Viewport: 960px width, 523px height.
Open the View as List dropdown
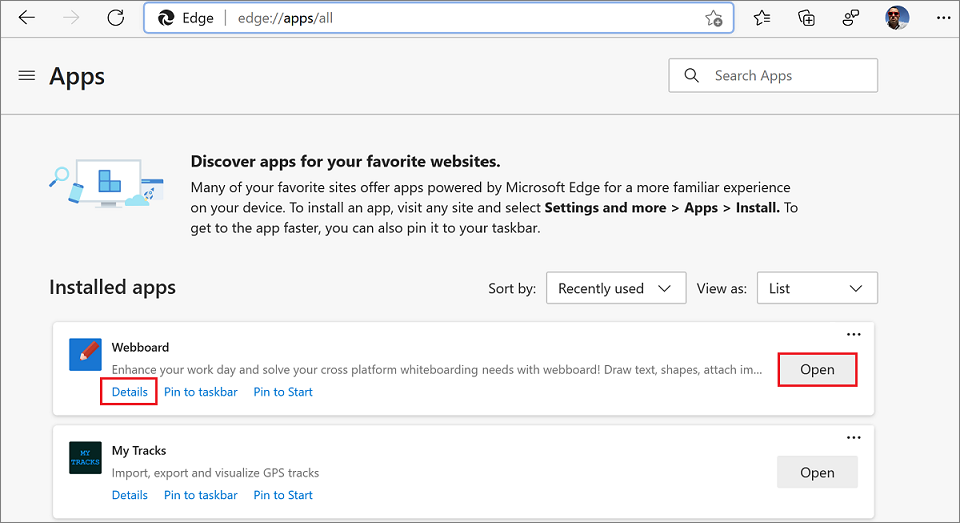point(817,288)
